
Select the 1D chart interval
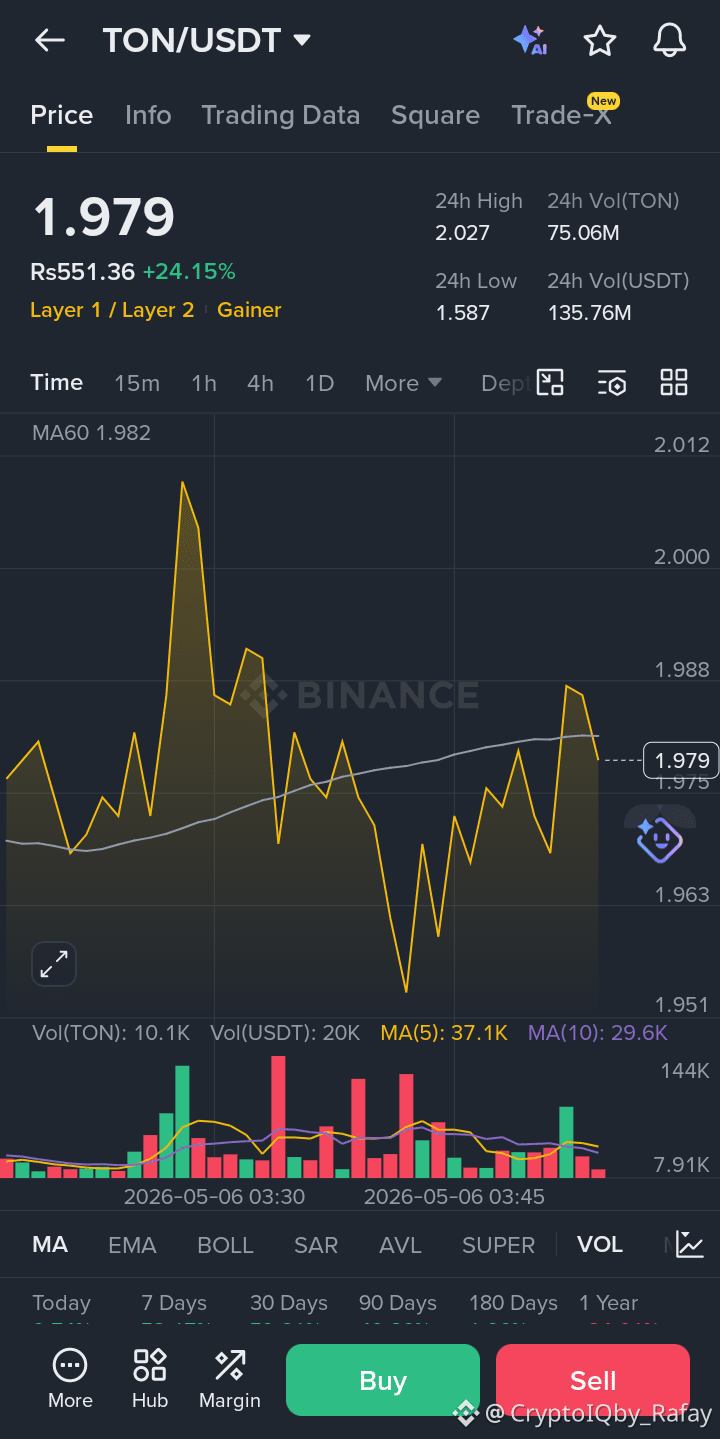[x=319, y=383]
